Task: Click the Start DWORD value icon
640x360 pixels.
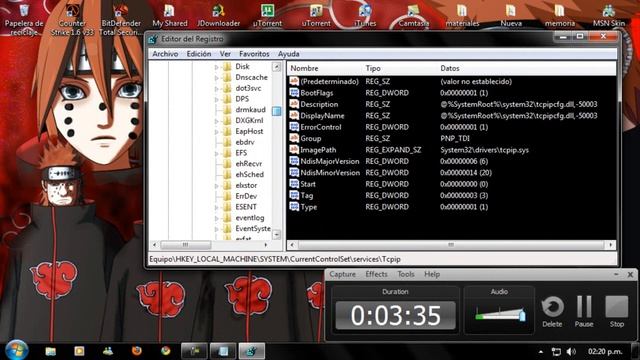Action: point(294,184)
